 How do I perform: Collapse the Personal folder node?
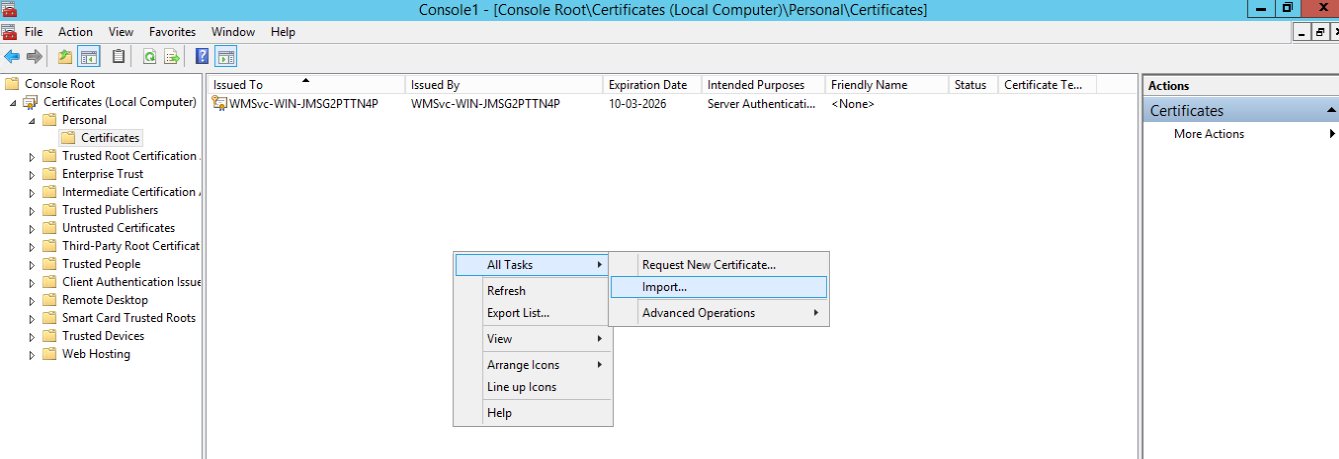[x=32, y=121]
